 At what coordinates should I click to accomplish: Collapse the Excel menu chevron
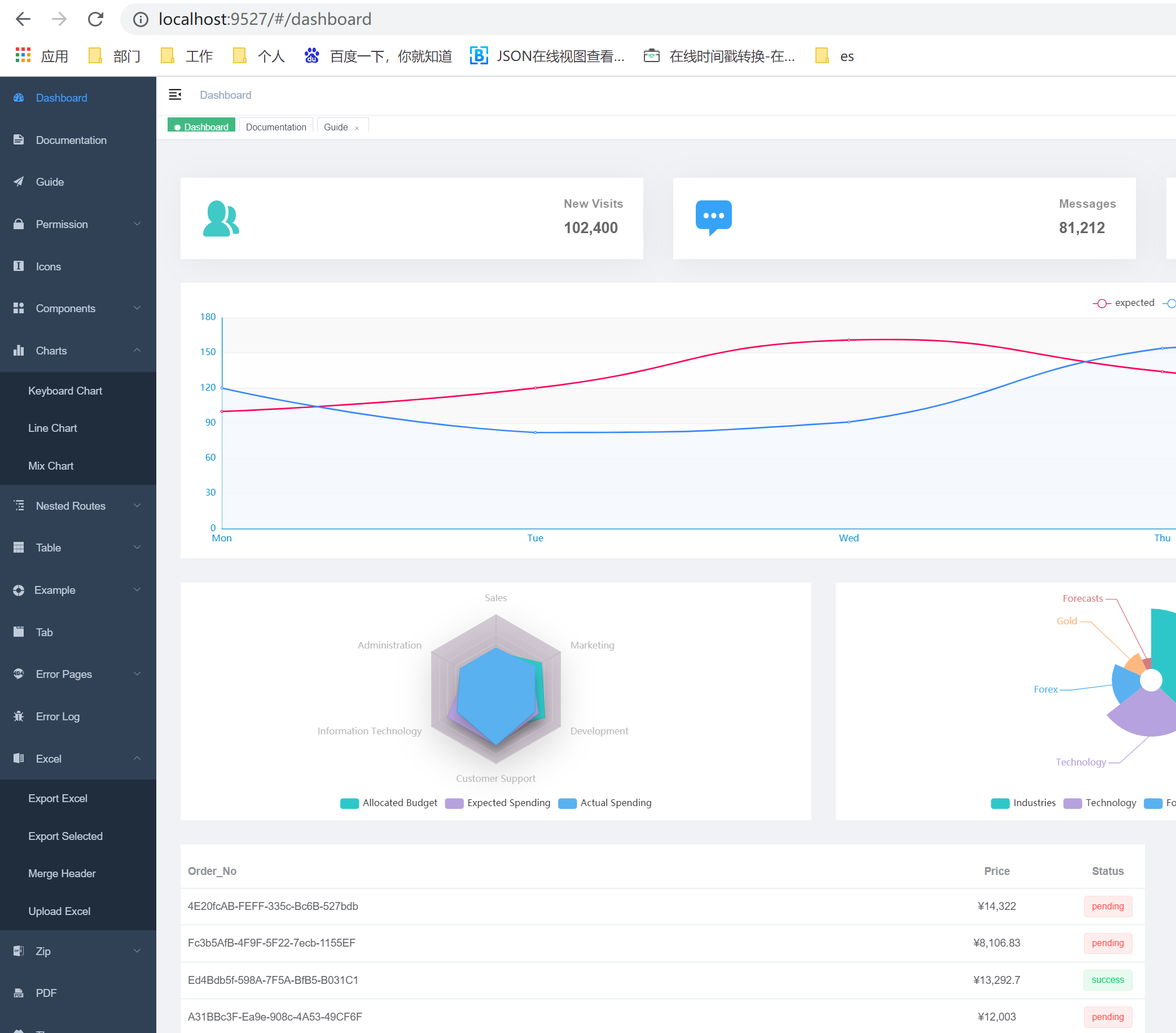click(137, 759)
